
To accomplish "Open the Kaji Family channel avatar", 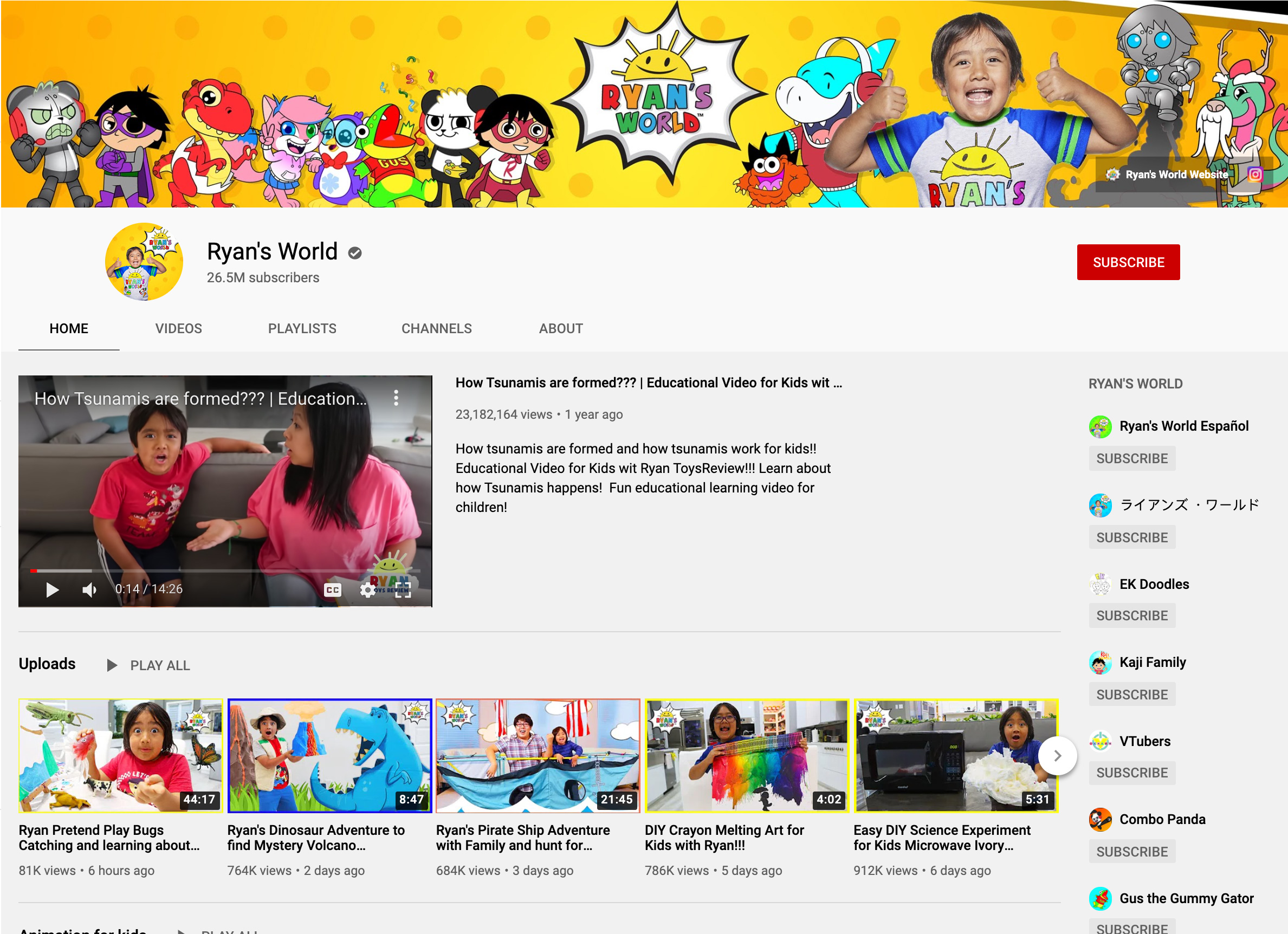I will 1100,663.
